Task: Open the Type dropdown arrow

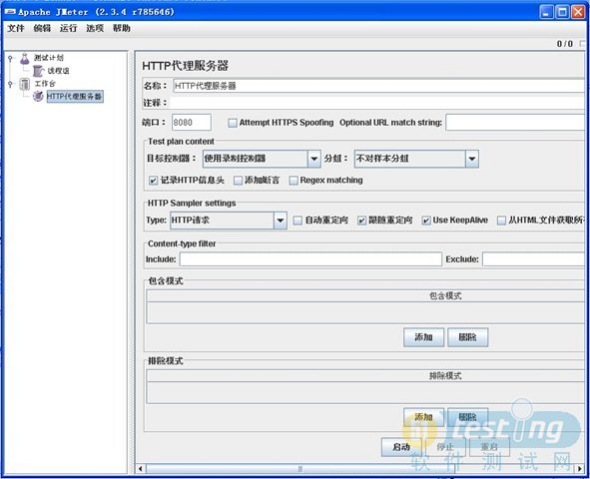Action: pyautogui.click(x=280, y=220)
